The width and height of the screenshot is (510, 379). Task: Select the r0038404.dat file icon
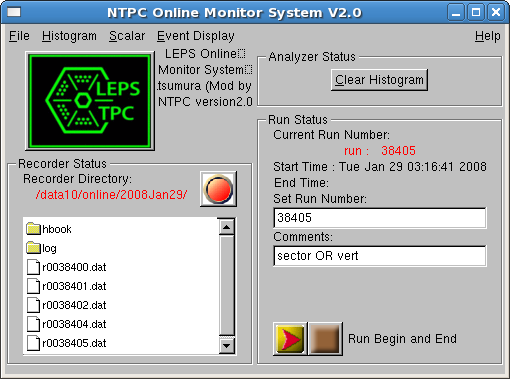click(33, 324)
